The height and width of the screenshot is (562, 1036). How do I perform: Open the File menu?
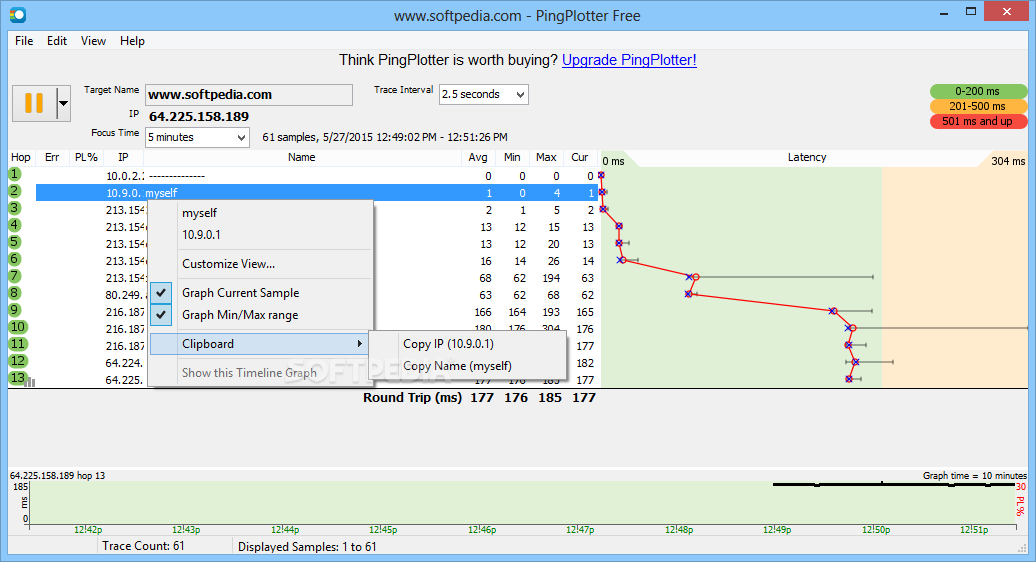(24, 41)
